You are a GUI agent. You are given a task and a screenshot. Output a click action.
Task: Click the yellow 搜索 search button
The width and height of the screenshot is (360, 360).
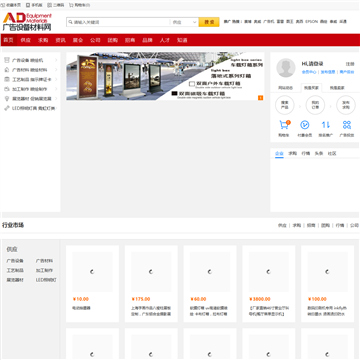209,22
